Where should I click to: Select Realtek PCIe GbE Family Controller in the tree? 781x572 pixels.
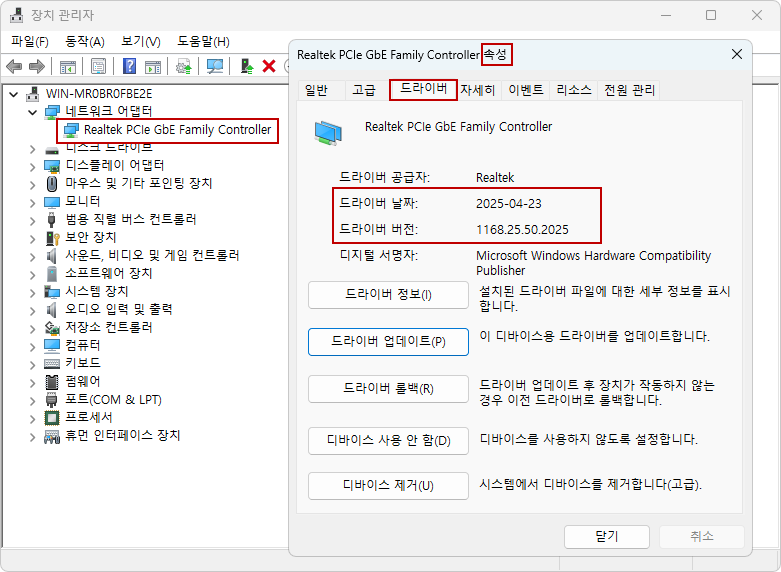(177, 130)
